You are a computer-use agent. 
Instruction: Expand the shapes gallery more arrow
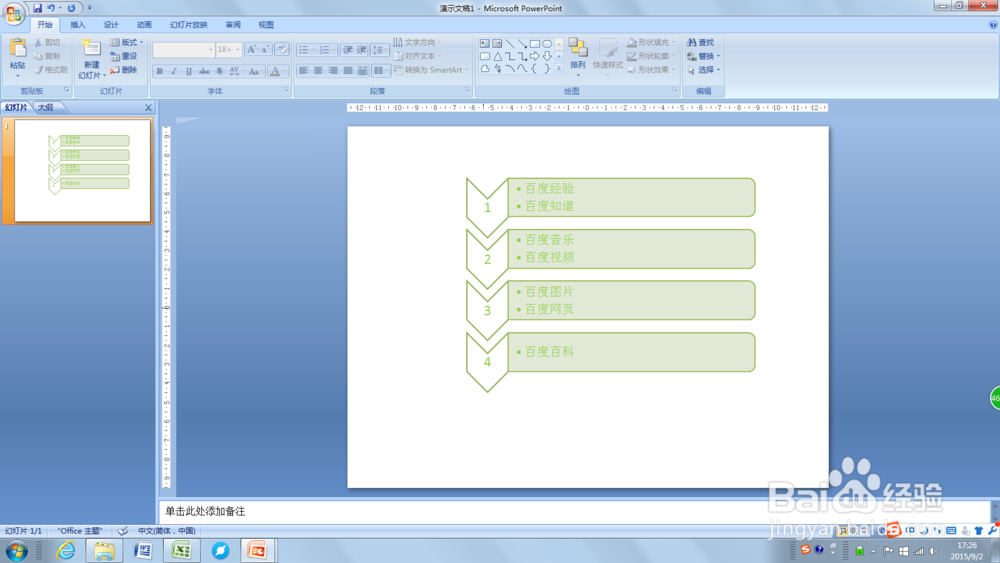(559, 69)
